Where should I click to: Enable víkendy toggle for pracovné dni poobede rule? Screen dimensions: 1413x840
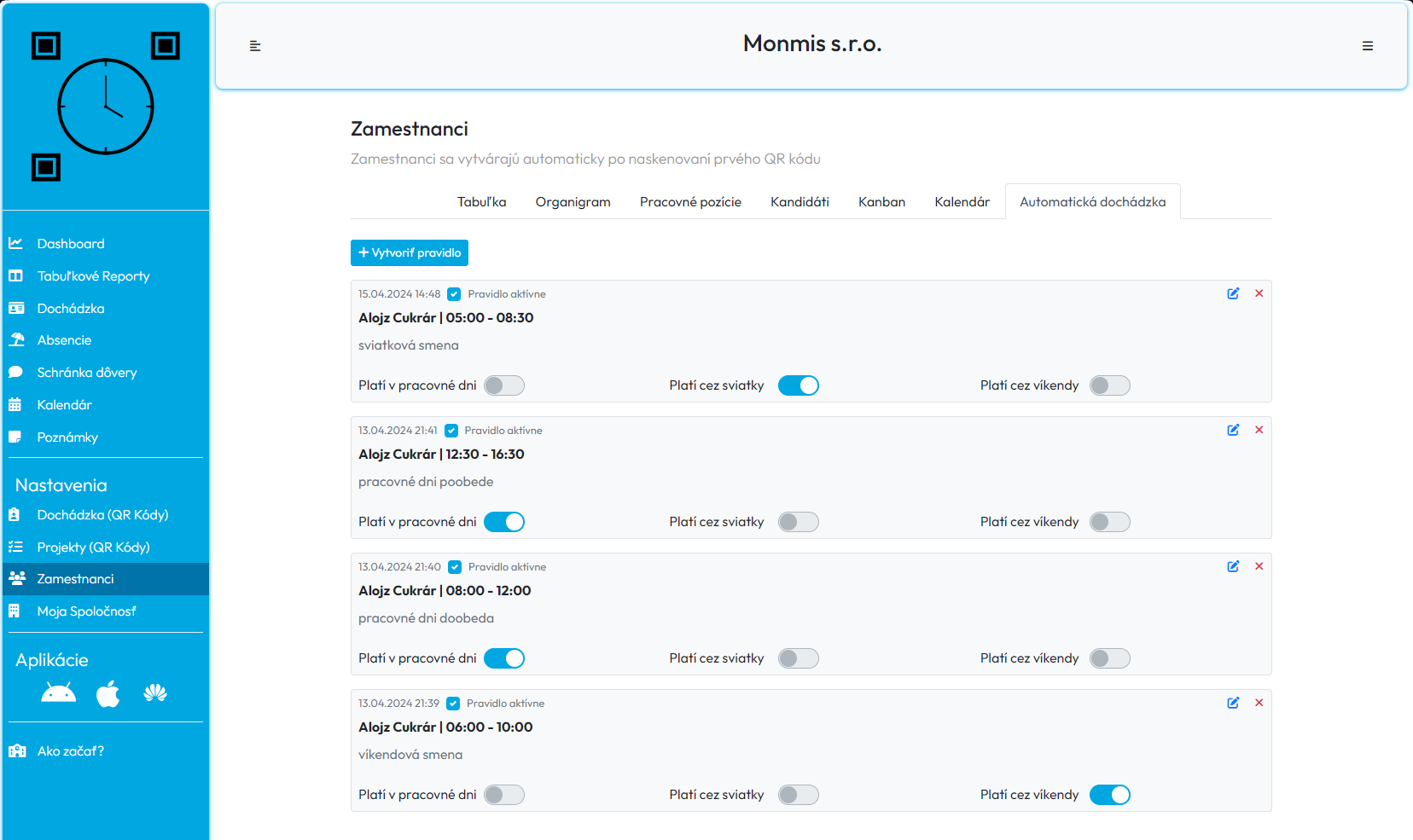[x=1110, y=522]
